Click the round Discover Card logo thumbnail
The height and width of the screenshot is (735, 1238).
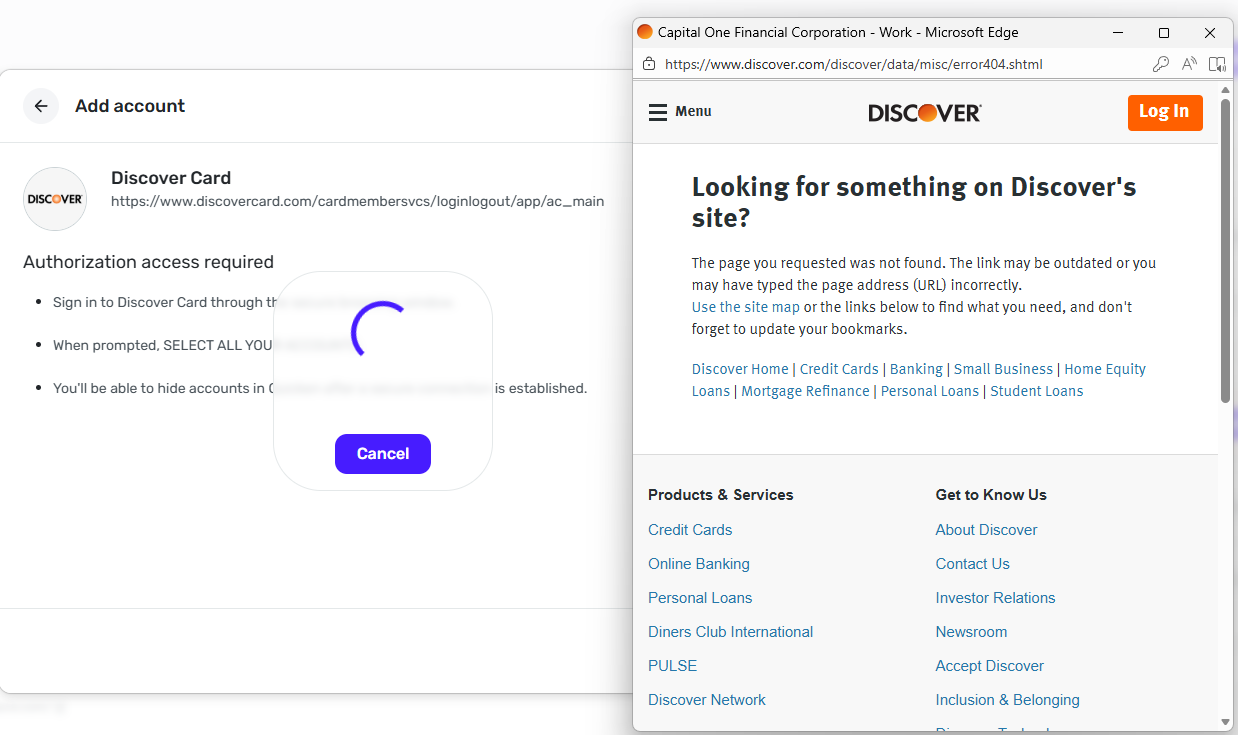(55, 199)
